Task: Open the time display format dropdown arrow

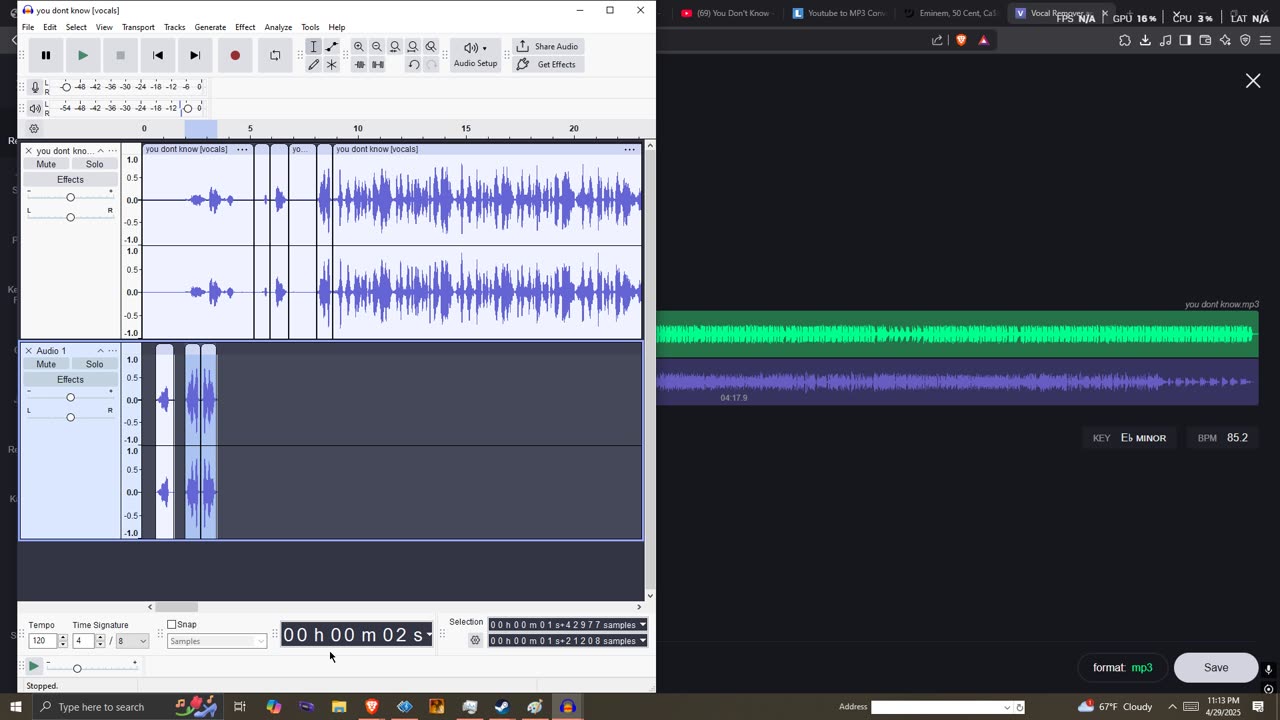Action: click(429, 635)
